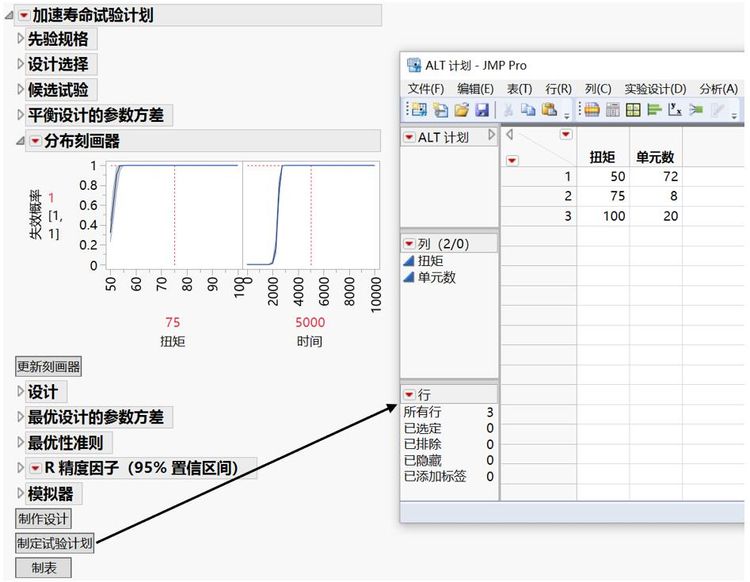Click the gray triangle beside ALT 计划 panel
This screenshot has width=750, height=582.
pos(491,135)
